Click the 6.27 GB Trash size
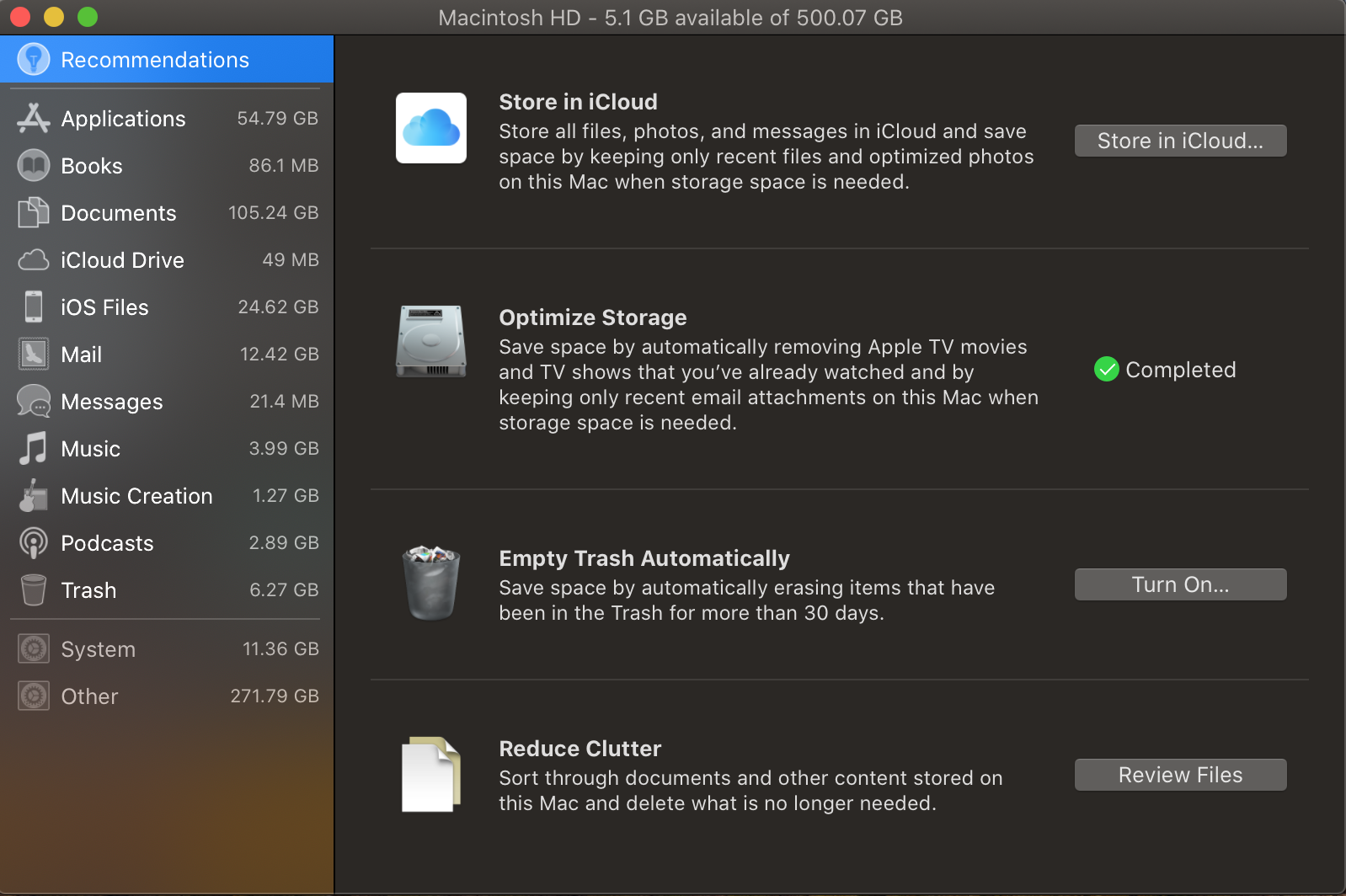Viewport: 1346px width, 896px height. 284,590
